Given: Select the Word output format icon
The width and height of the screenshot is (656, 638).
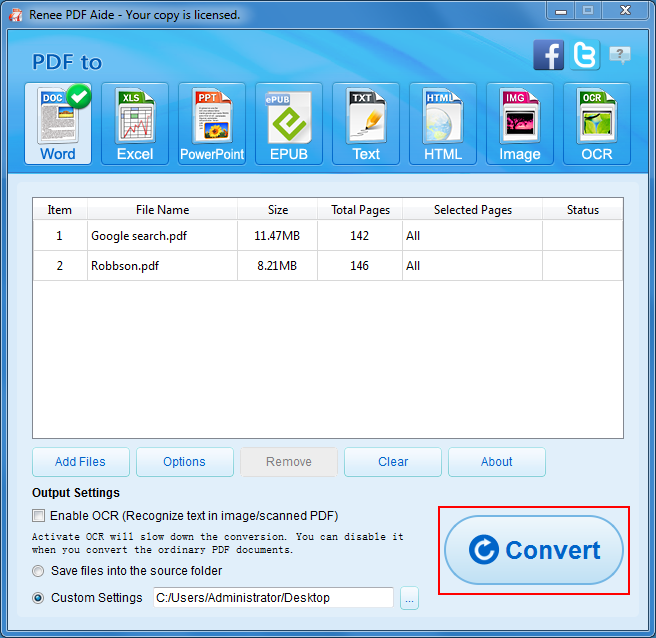Looking at the screenshot, I should pyautogui.click(x=58, y=124).
